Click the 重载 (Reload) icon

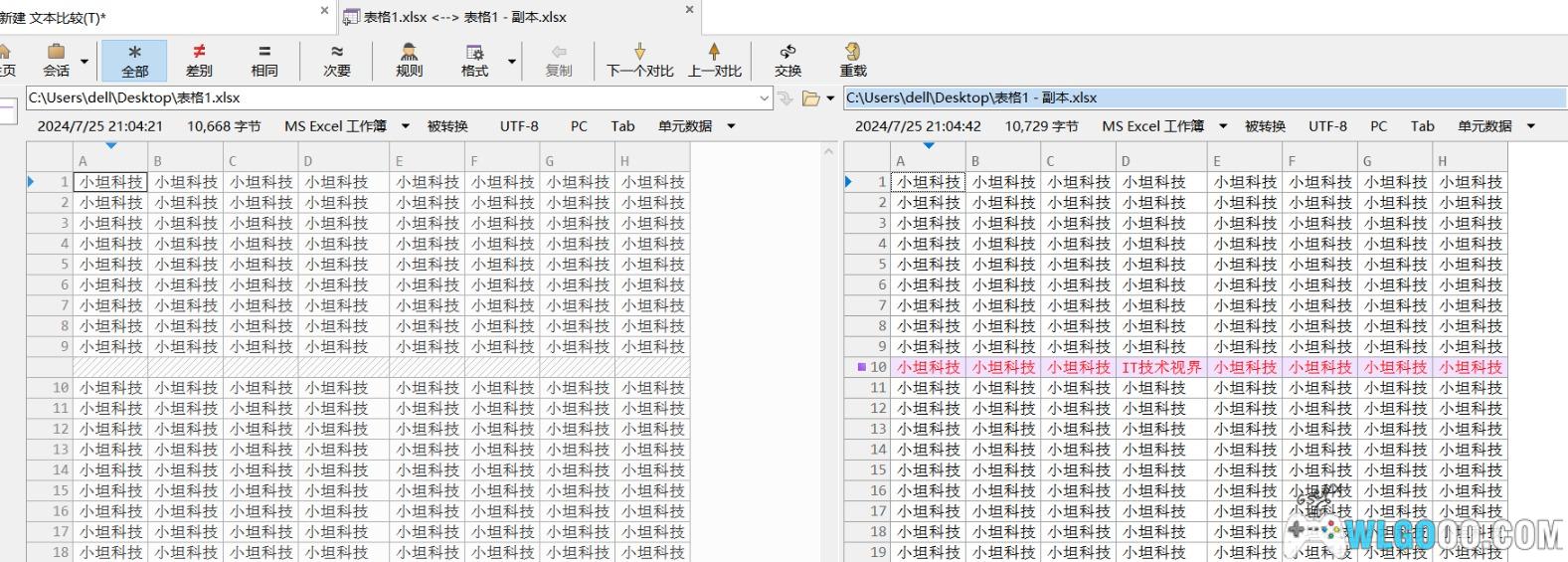[853, 60]
